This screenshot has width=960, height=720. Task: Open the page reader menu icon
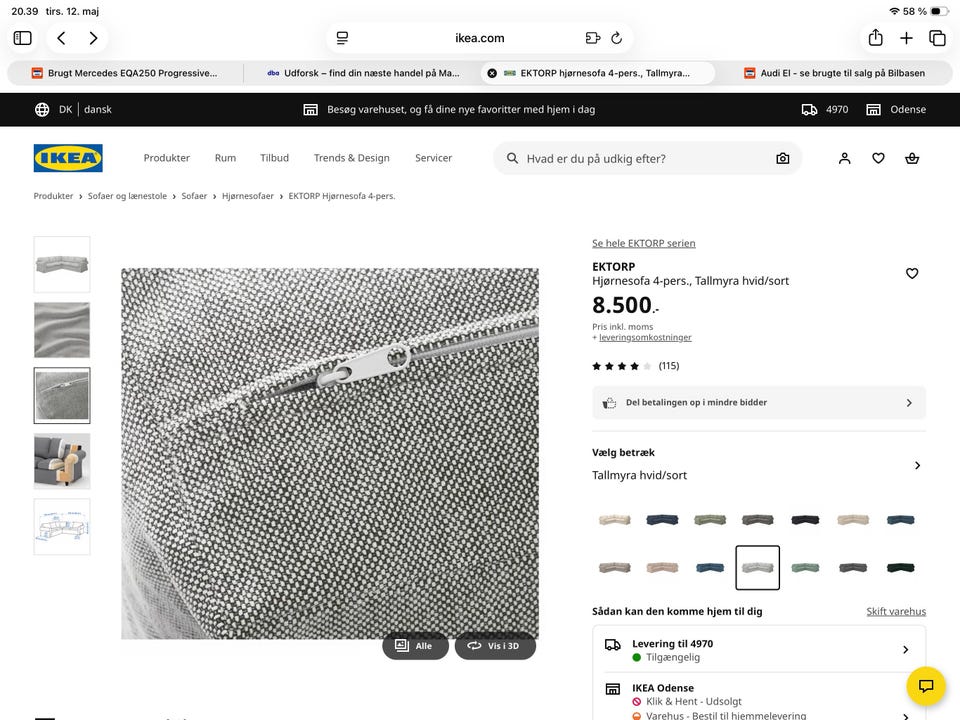[342, 38]
